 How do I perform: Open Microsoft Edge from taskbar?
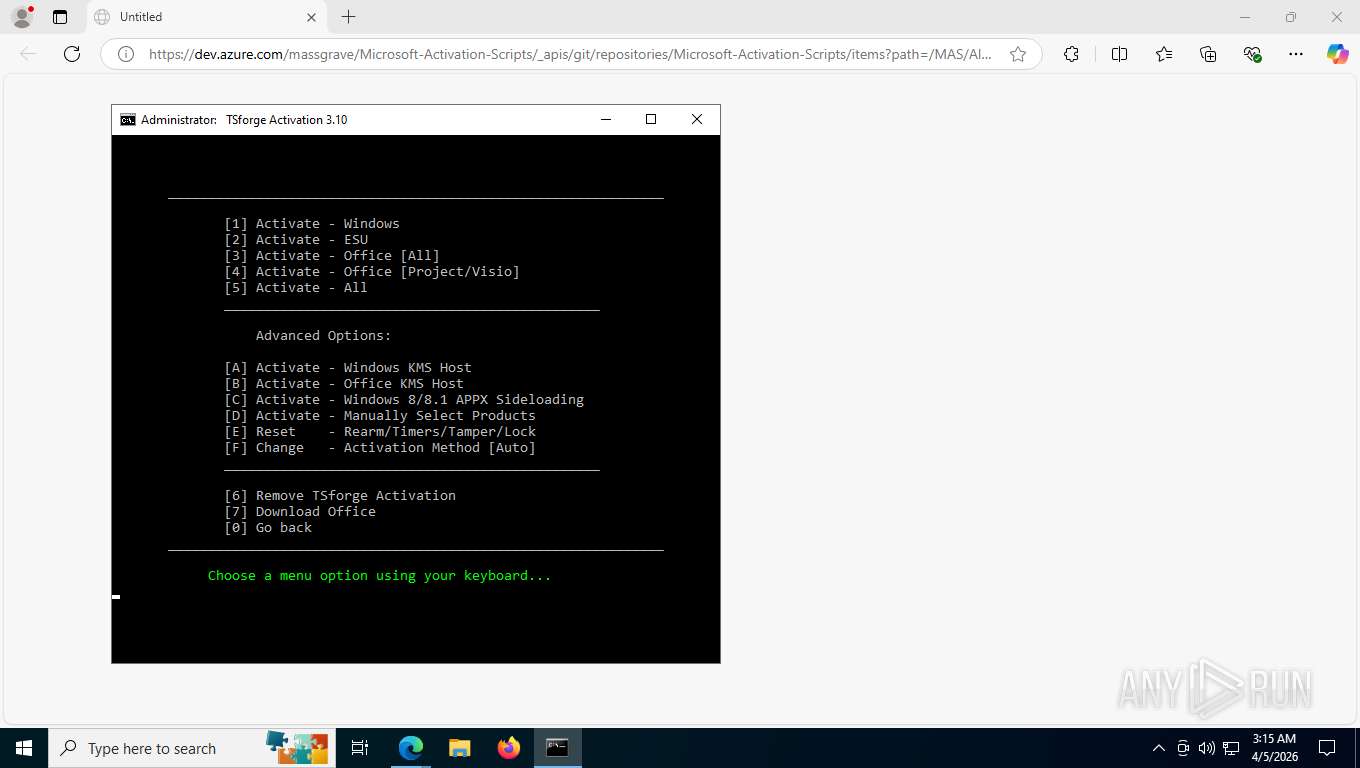click(x=411, y=748)
